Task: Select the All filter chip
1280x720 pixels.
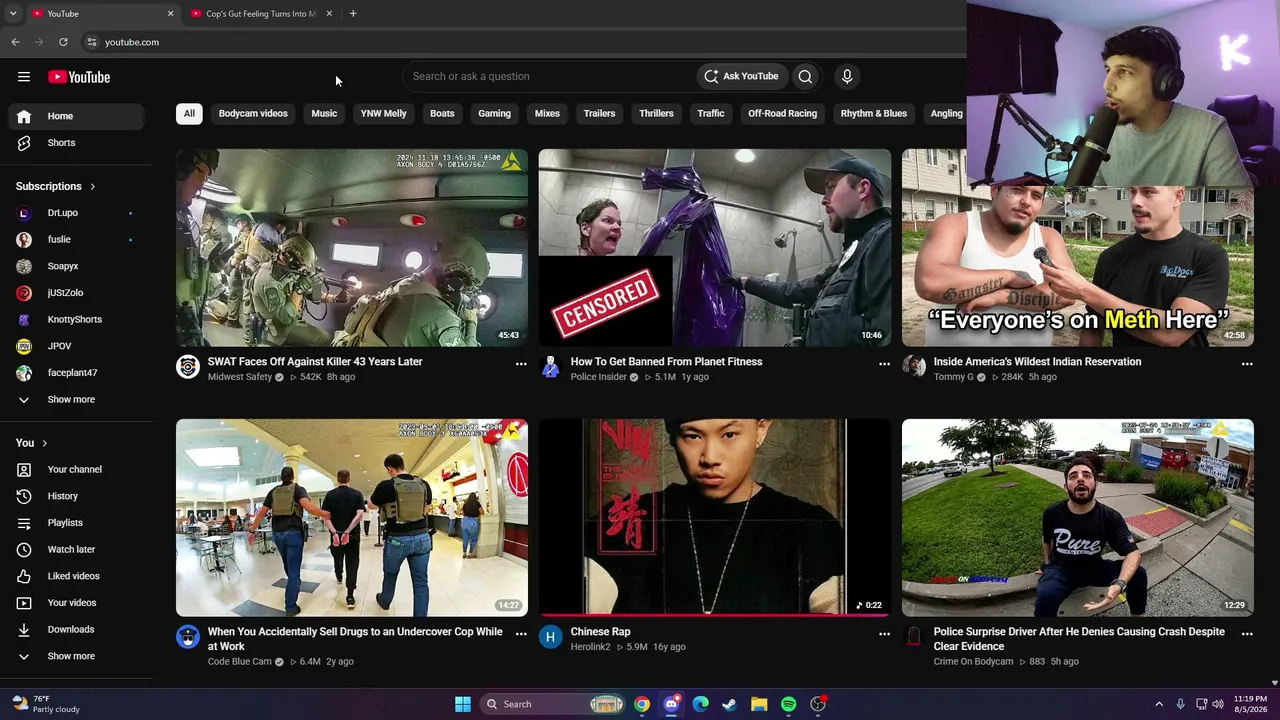Action: tap(189, 114)
